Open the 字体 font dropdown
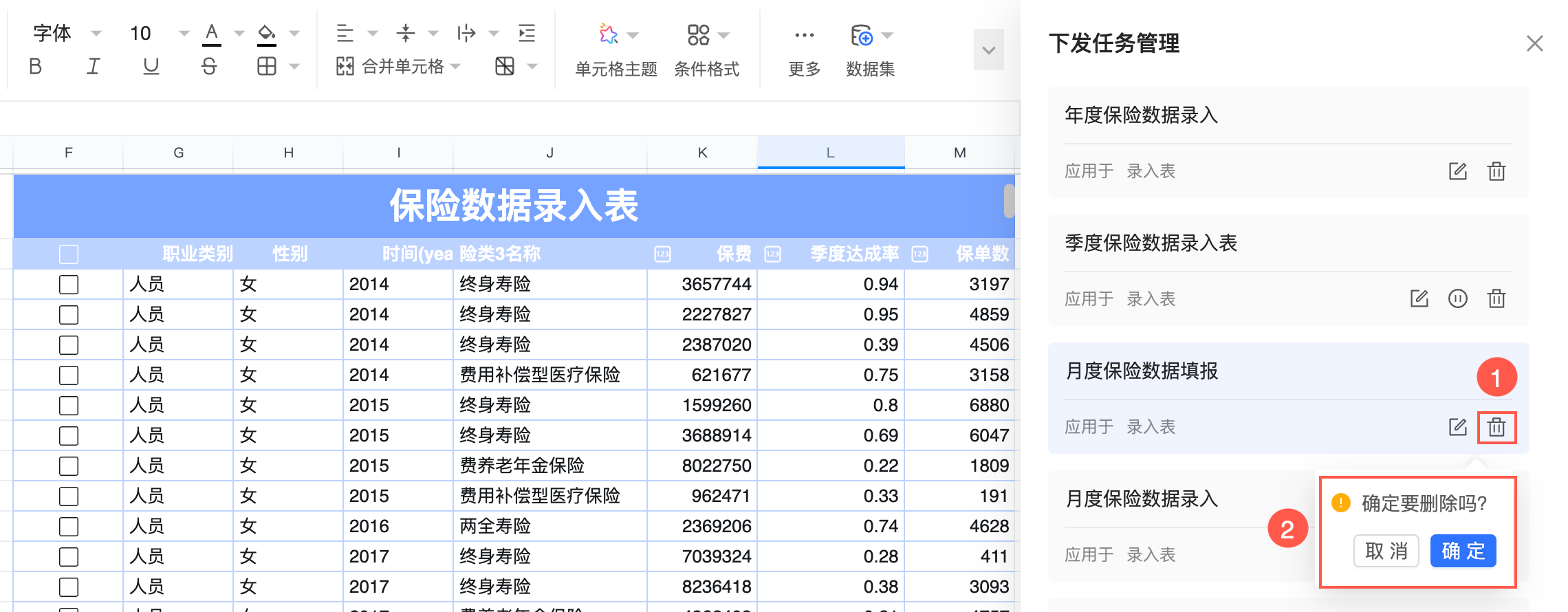 (x=67, y=33)
